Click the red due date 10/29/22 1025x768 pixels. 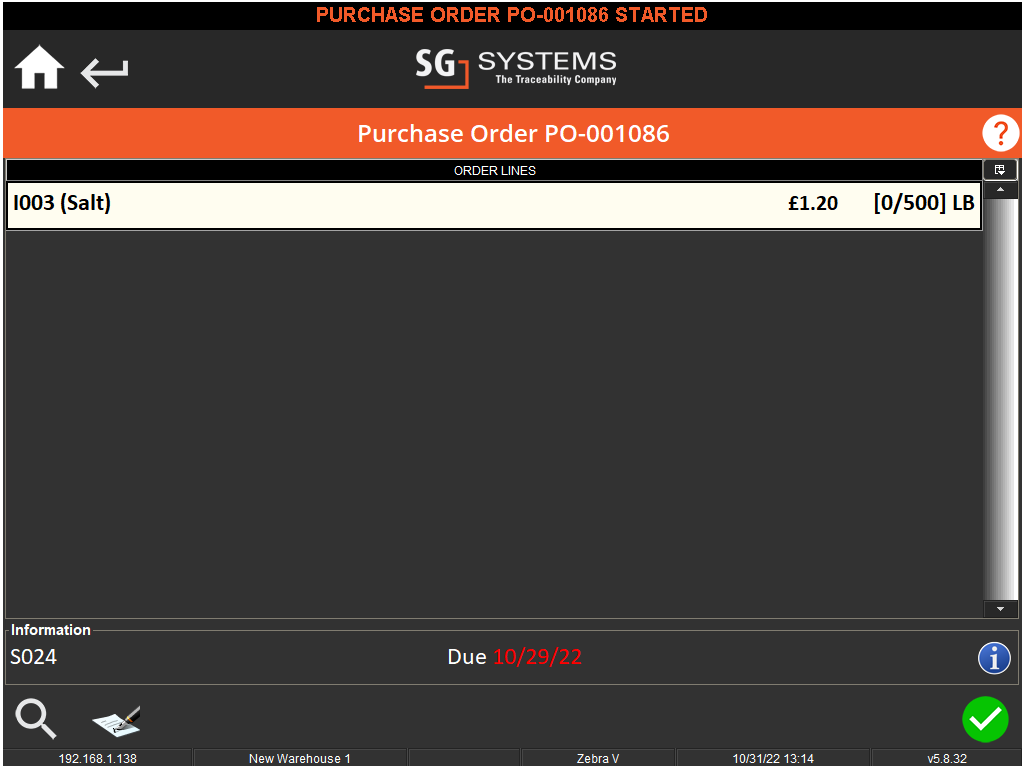537,657
